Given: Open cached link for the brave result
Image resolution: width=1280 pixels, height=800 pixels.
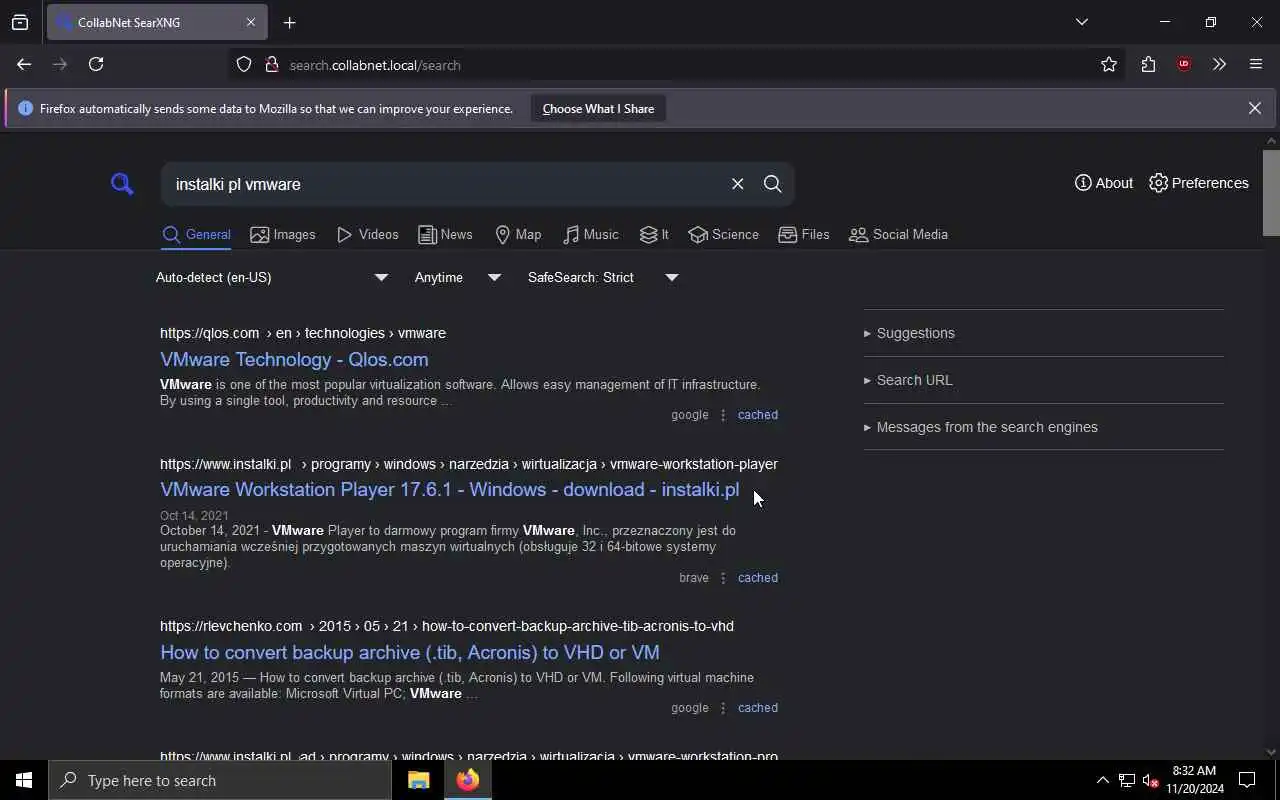Looking at the screenshot, I should click(x=758, y=578).
